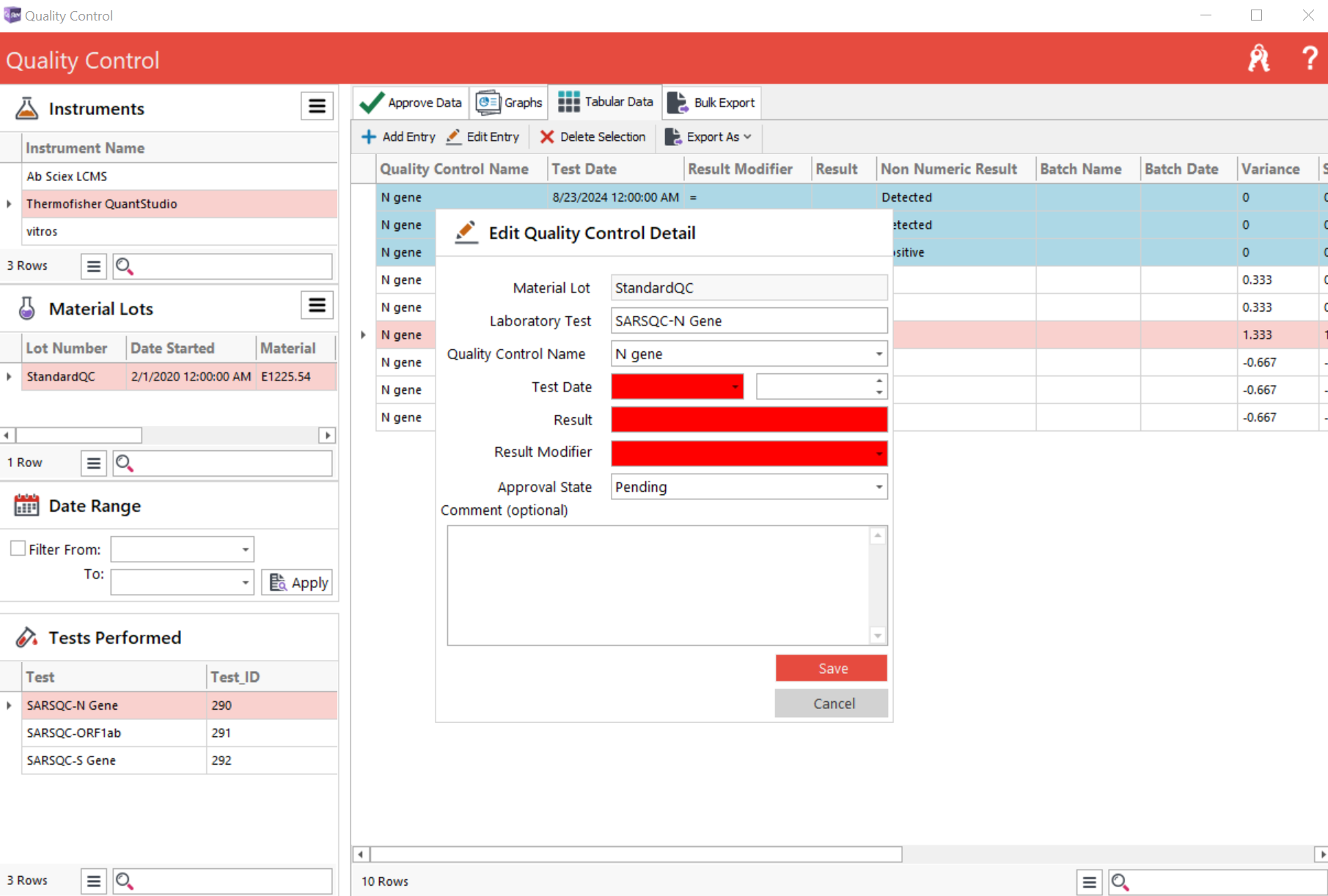The image size is (1328, 896).
Task: Open the Export As dropdown
Action: click(x=708, y=136)
